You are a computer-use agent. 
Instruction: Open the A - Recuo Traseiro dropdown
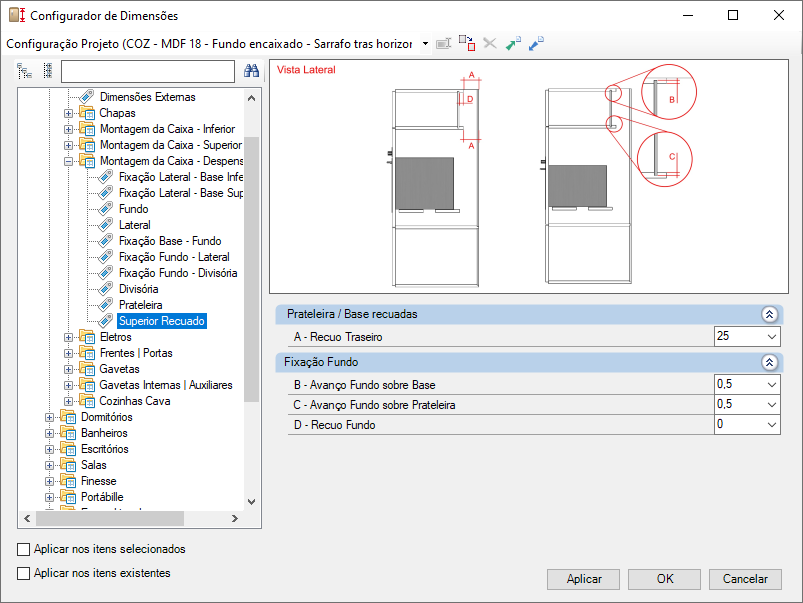tap(772, 337)
